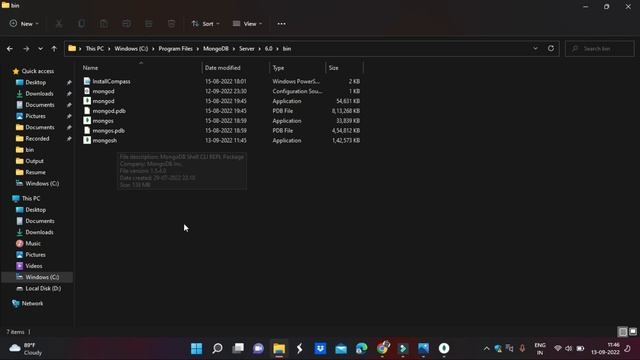Open the weather widget showing Cloudy

26,349
